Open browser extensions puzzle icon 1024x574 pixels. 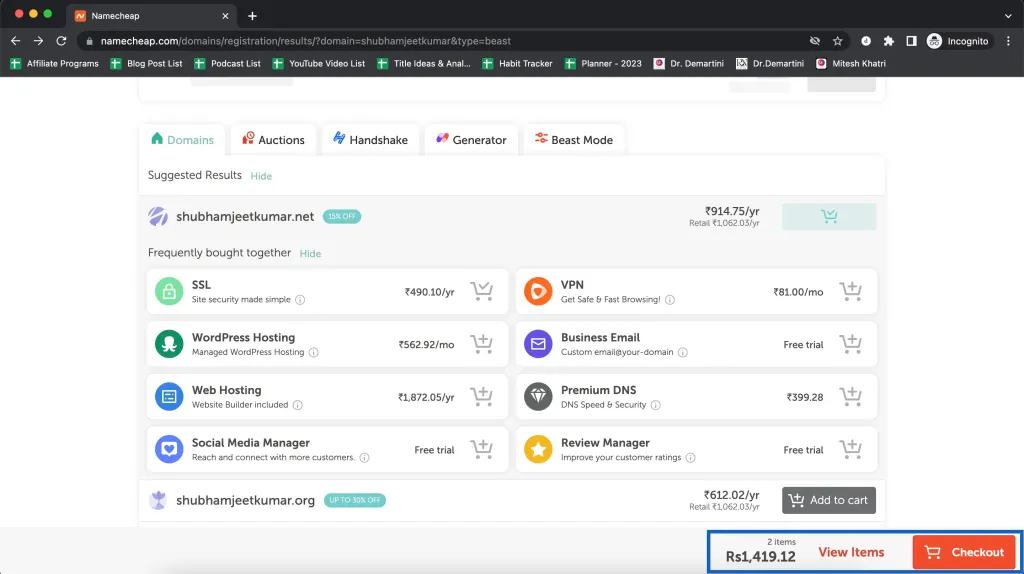888,41
